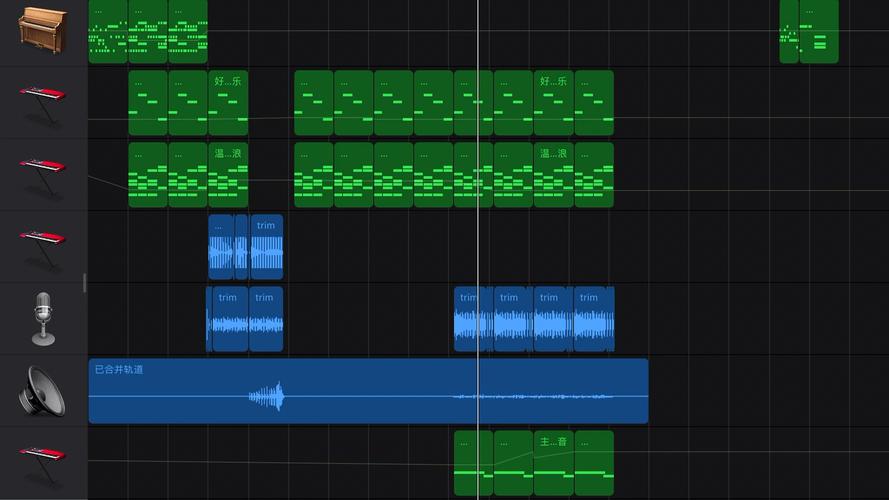Select the piano track icon
The image size is (889, 500).
[42, 30]
